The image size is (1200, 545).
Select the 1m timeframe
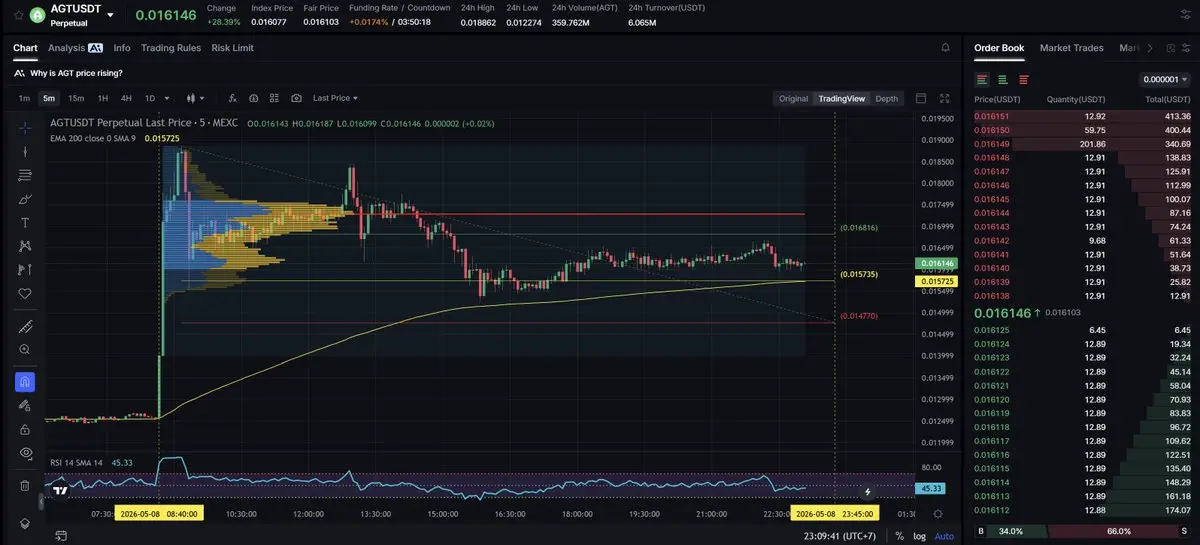click(x=24, y=98)
